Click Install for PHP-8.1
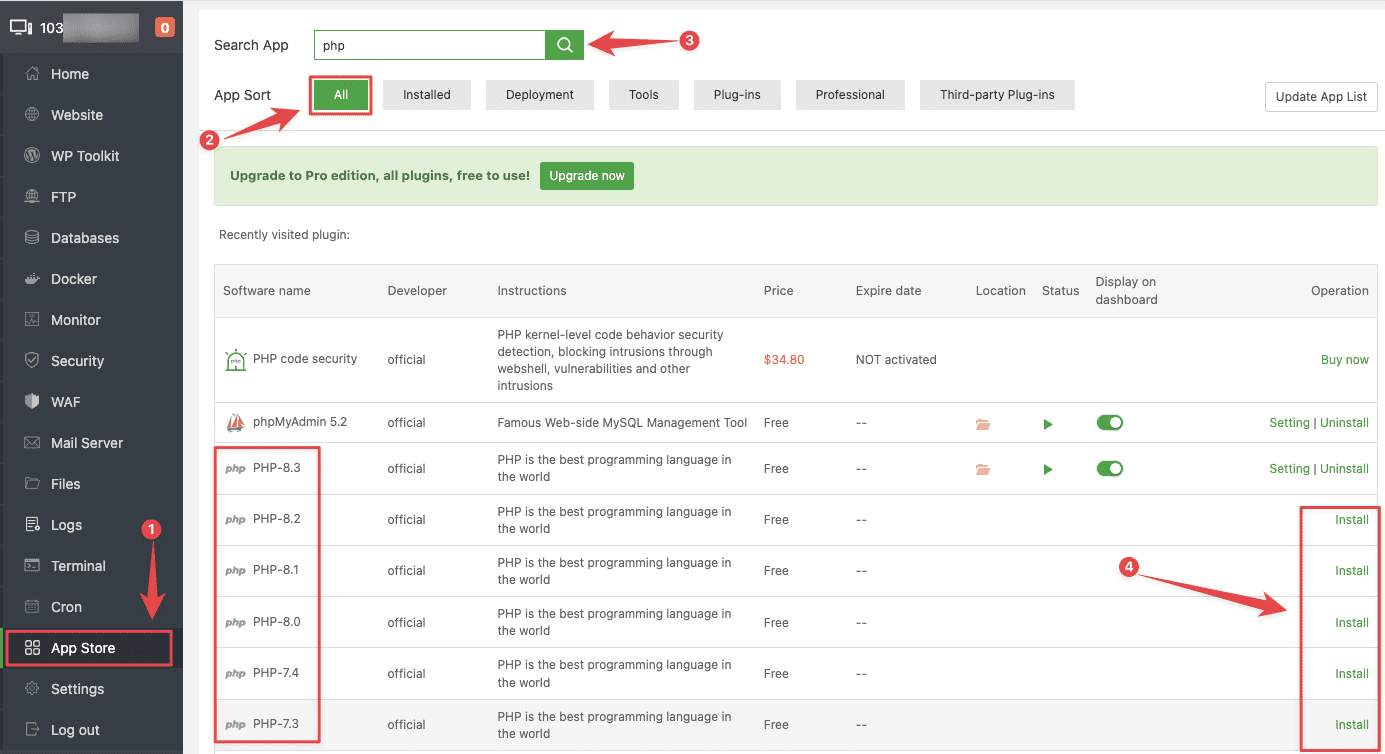 tap(1352, 571)
